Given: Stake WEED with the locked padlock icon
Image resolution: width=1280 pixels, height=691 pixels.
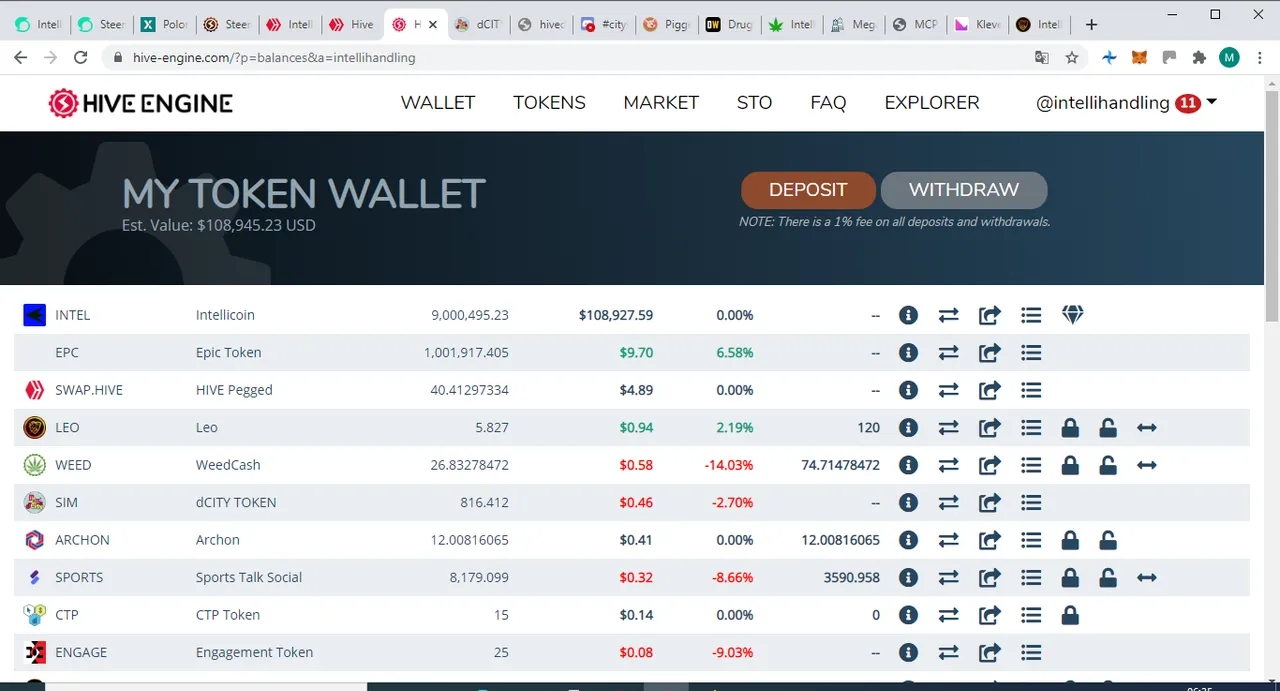Looking at the screenshot, I should pyautogui.click(x=1070, y=465).
